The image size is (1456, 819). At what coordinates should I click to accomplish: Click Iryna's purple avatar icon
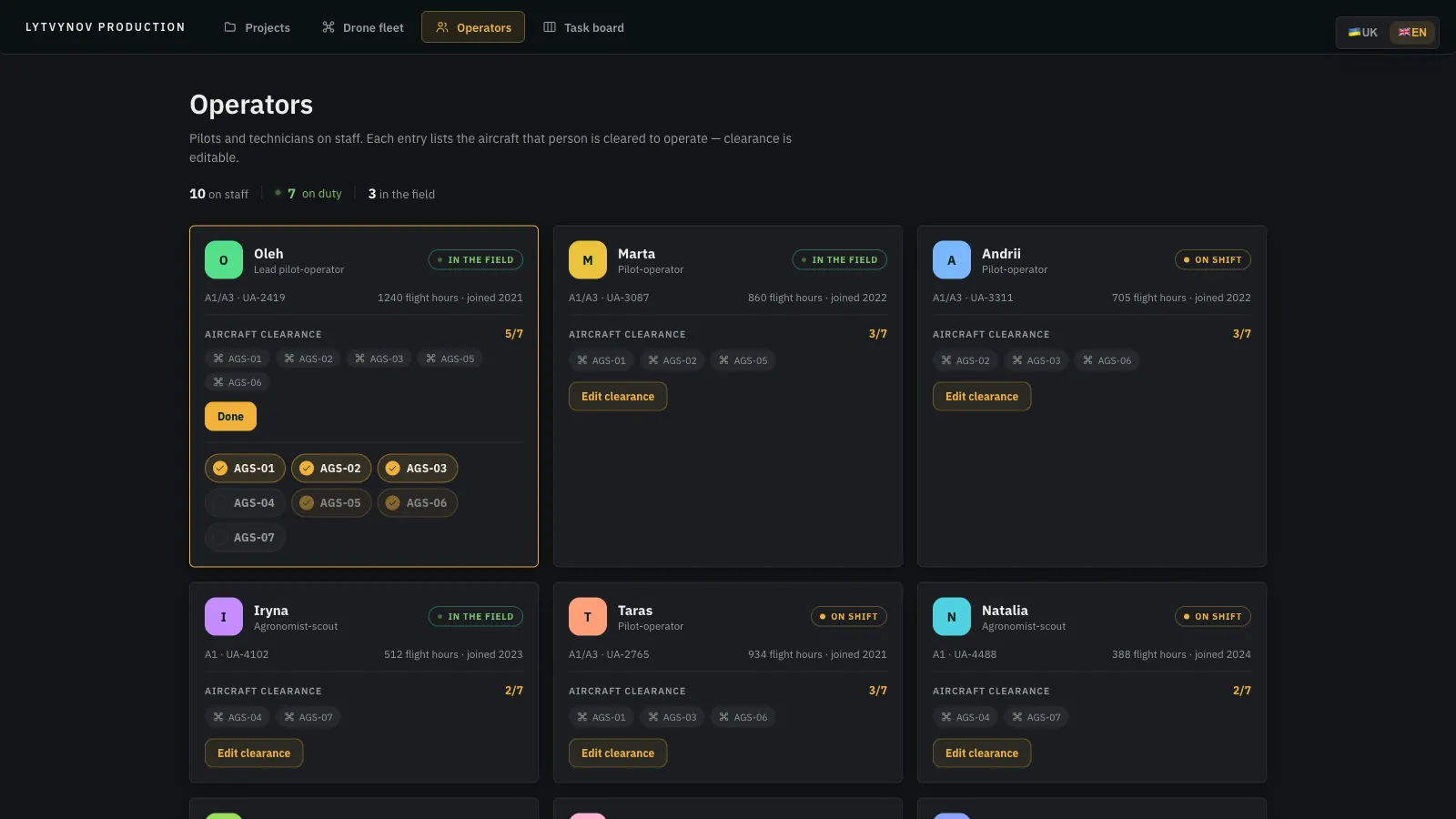pyautogui.click(x=224, y=617)
